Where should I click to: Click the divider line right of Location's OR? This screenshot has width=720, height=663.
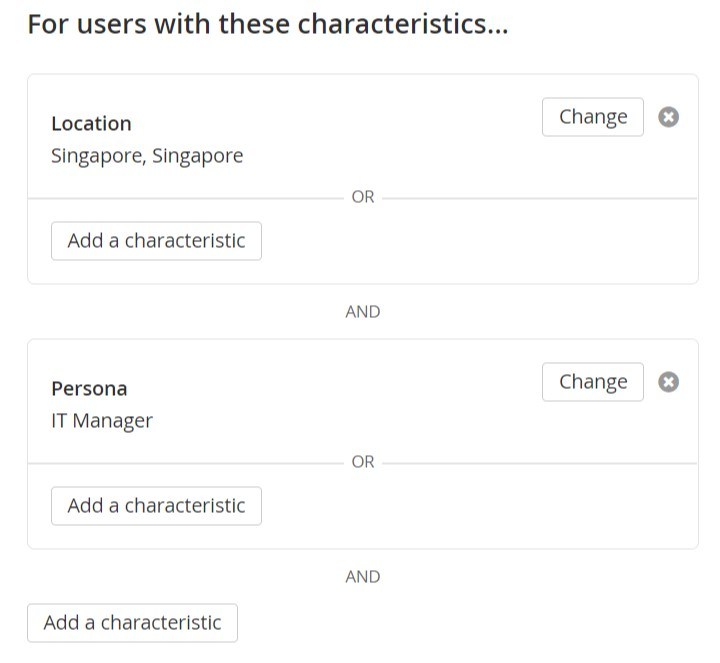click(x=540, y=198)
